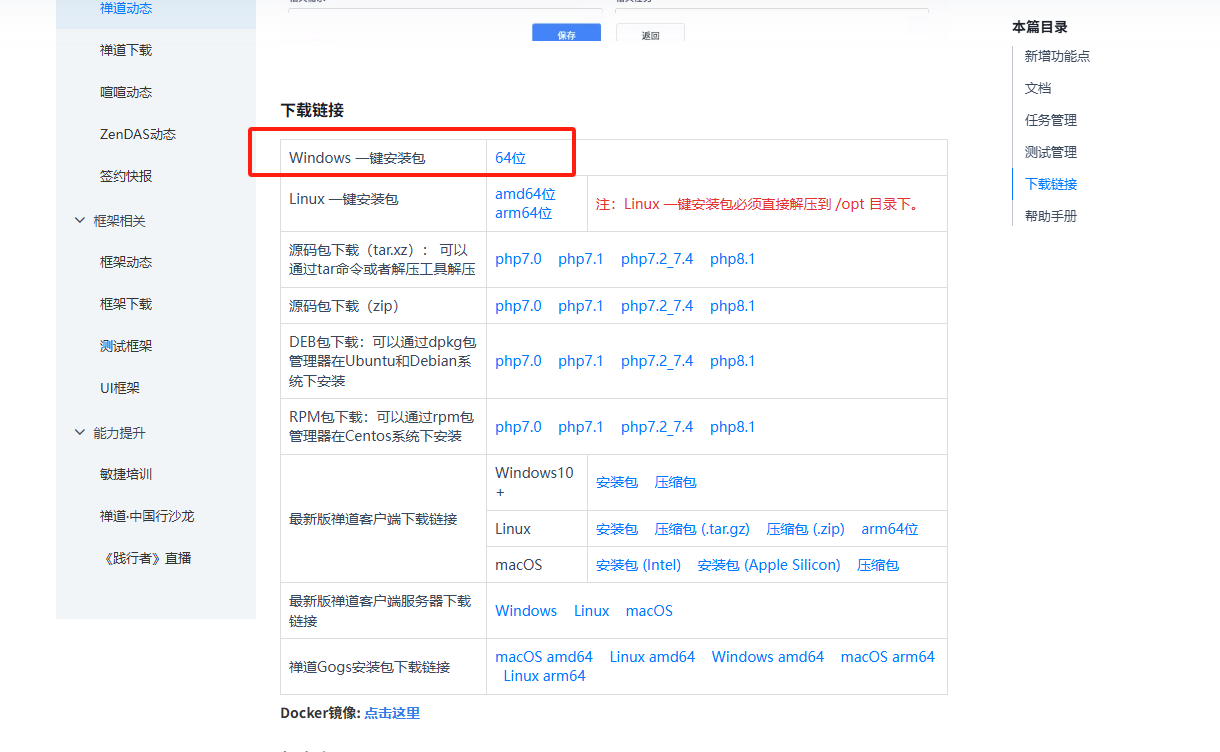1220x752 pixels.
Task: Download Windows10+ client 安装包
Action: (617, 482)
